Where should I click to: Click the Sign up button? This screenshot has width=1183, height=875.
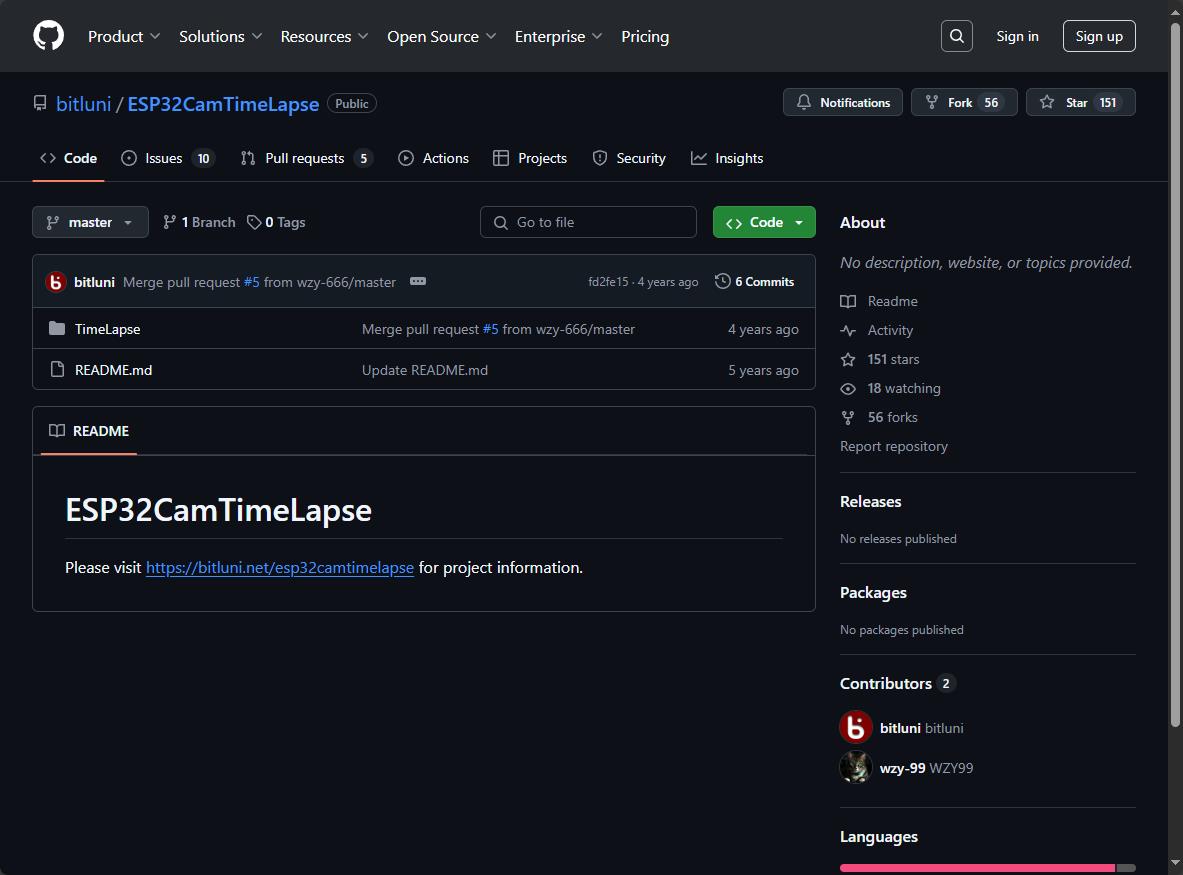point(1098,36)
